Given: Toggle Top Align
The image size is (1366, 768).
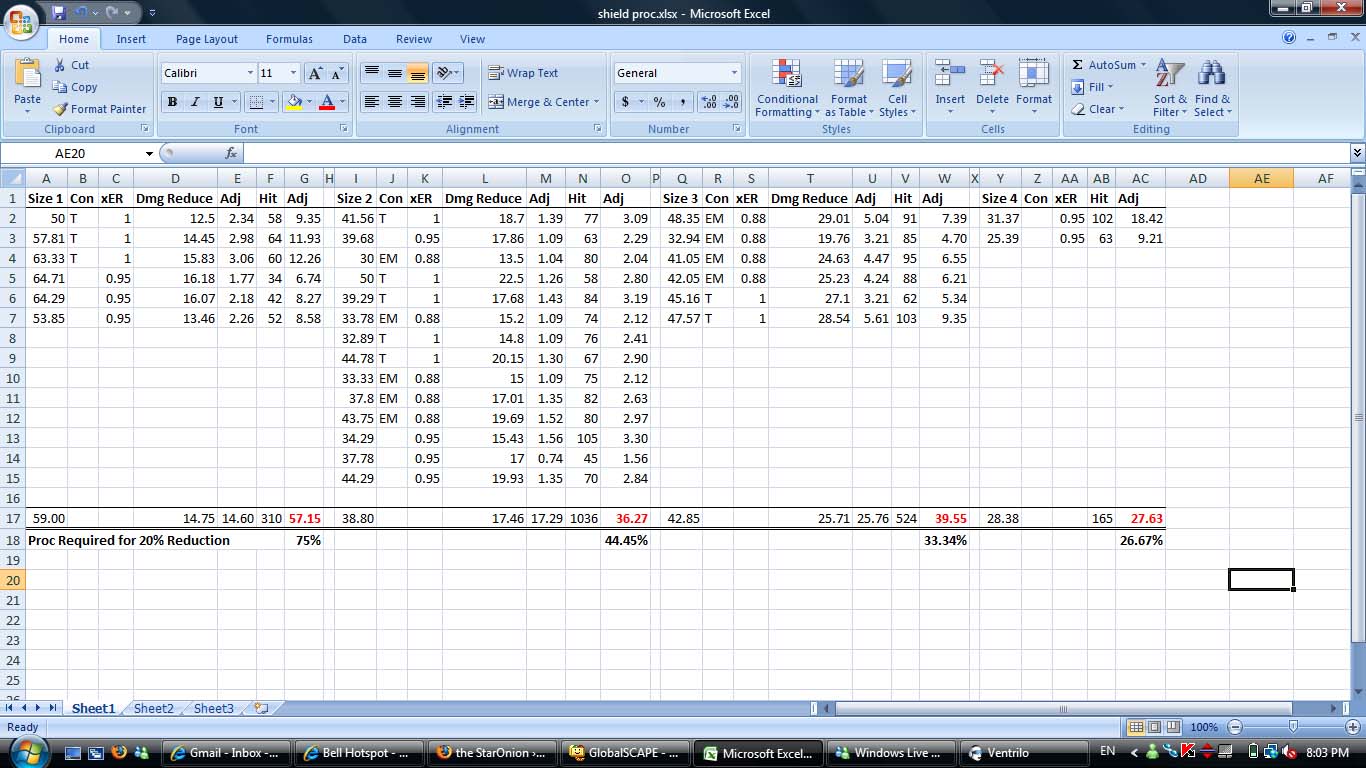Looking at the screenshot, I should [x=371, y=73].
